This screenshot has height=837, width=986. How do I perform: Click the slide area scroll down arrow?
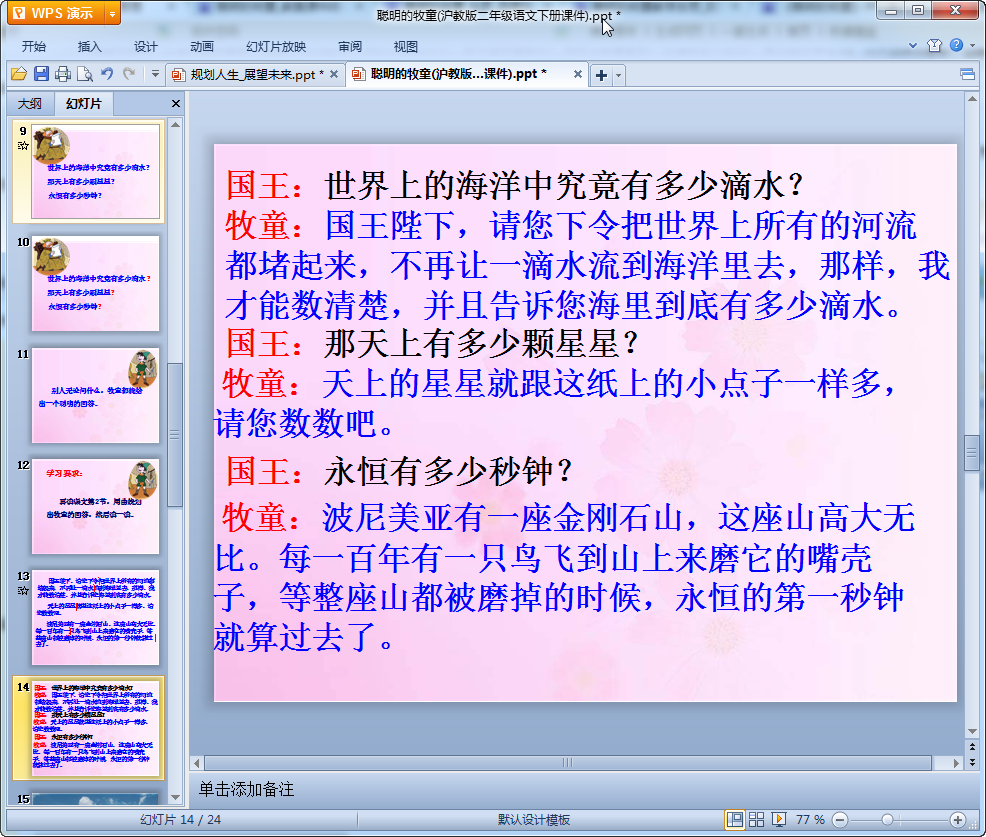[972, 731]
